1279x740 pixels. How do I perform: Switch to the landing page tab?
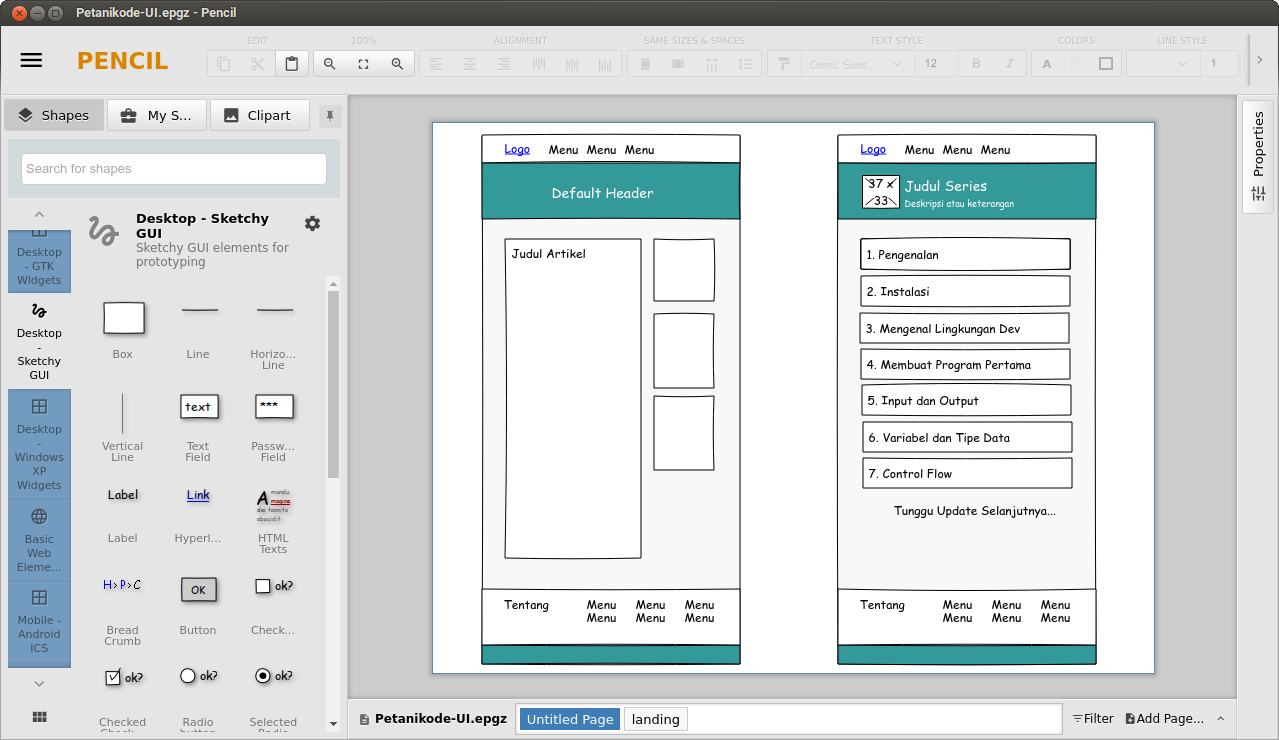pos(655,719)
